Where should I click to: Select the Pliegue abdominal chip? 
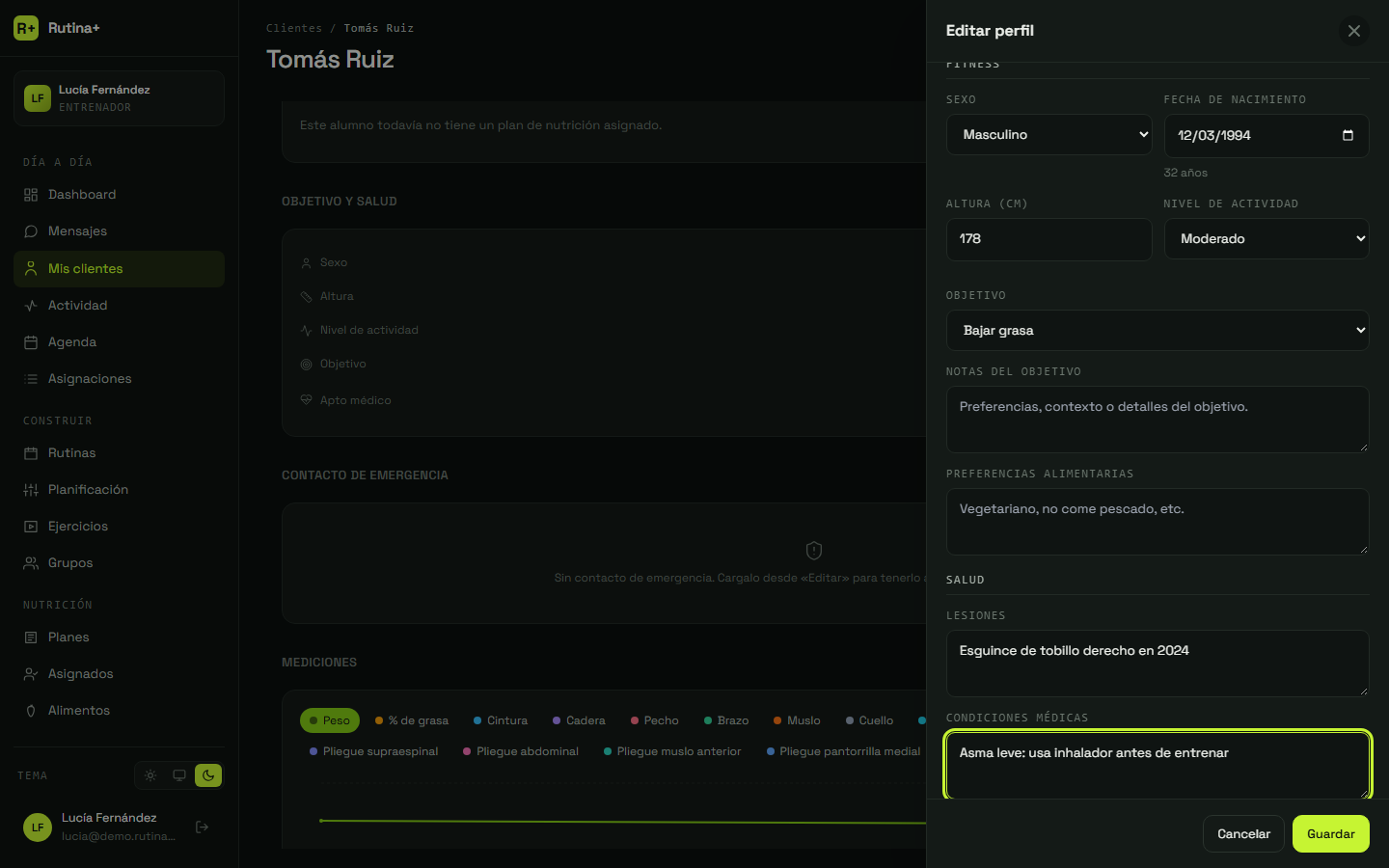point(521,751)
